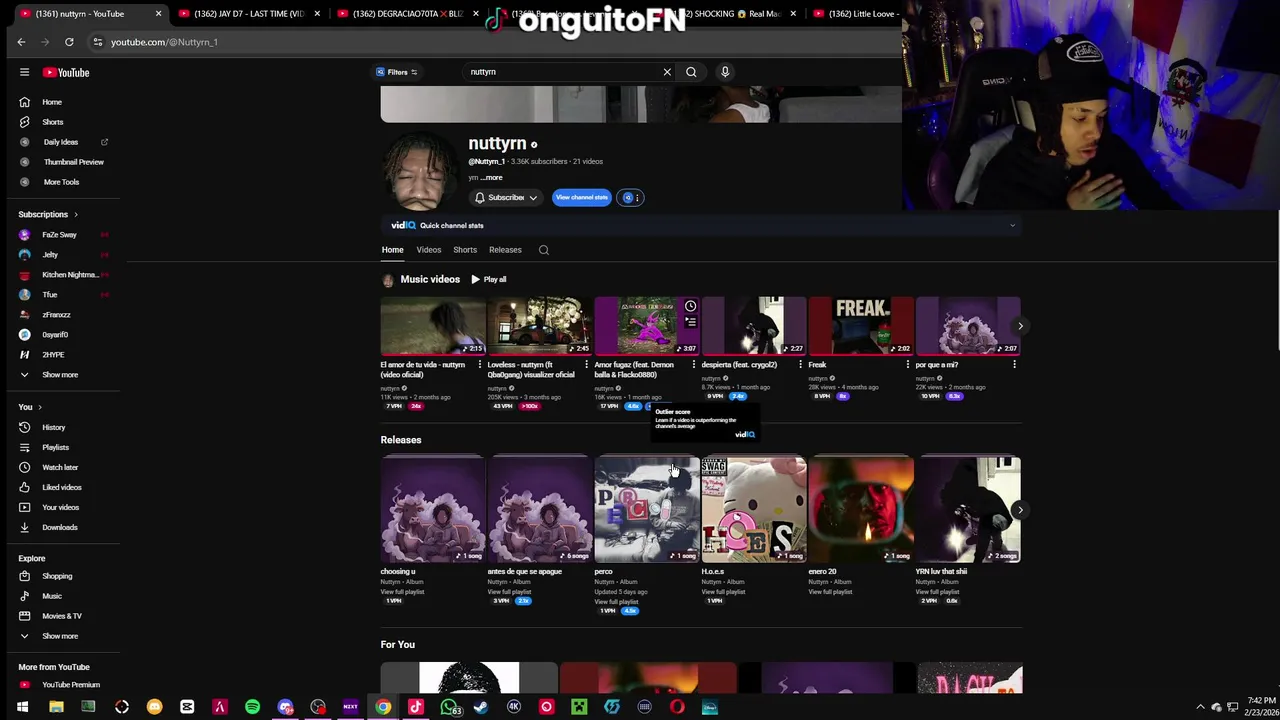Expand the Subscriptions section header
The width and height of the screenshot is (1280, 720).
pos(48,214)
